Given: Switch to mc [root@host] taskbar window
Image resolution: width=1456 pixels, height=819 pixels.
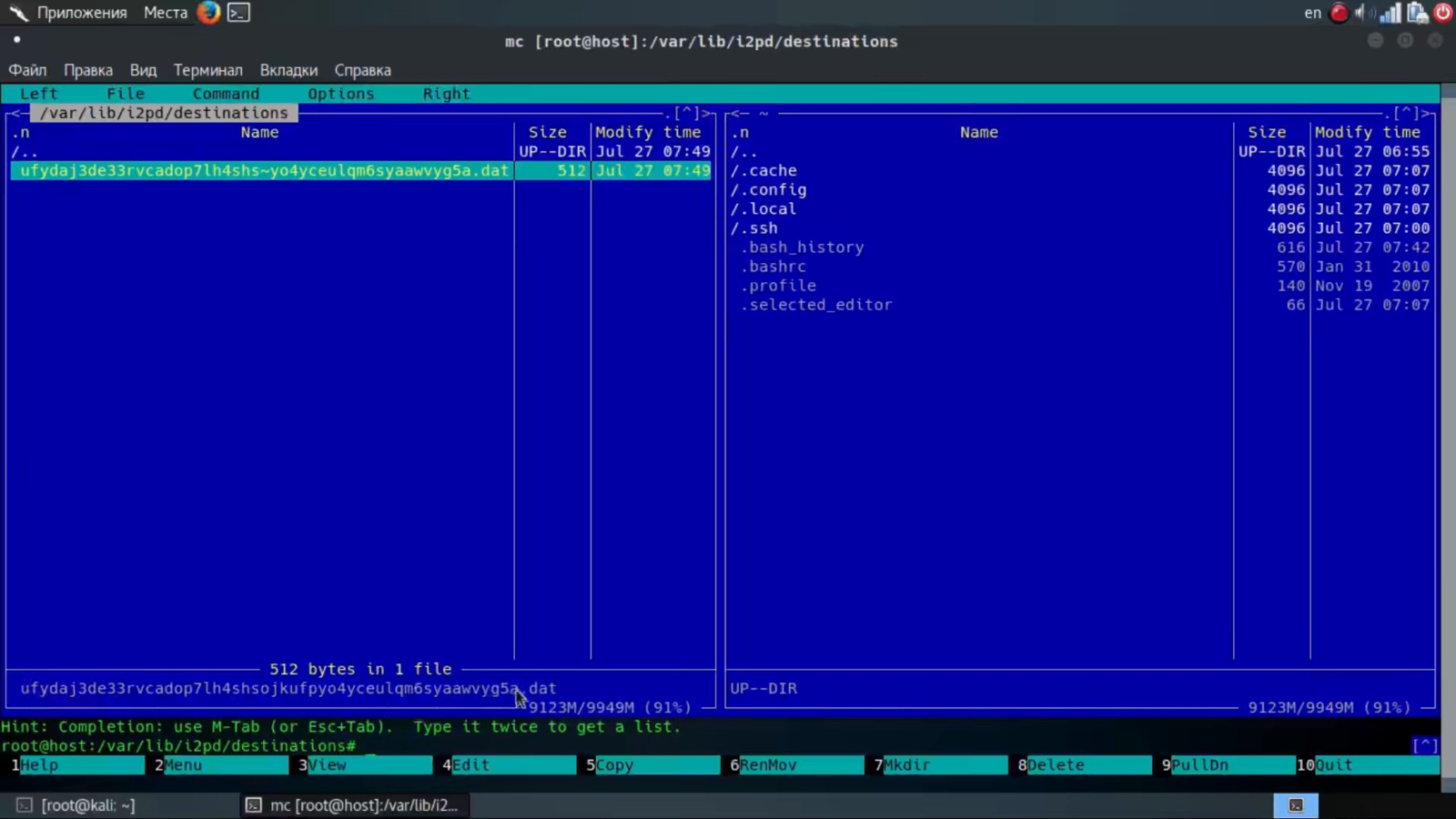Looking at the screenshot, I should pyautogui.click(x=353, y=805).
